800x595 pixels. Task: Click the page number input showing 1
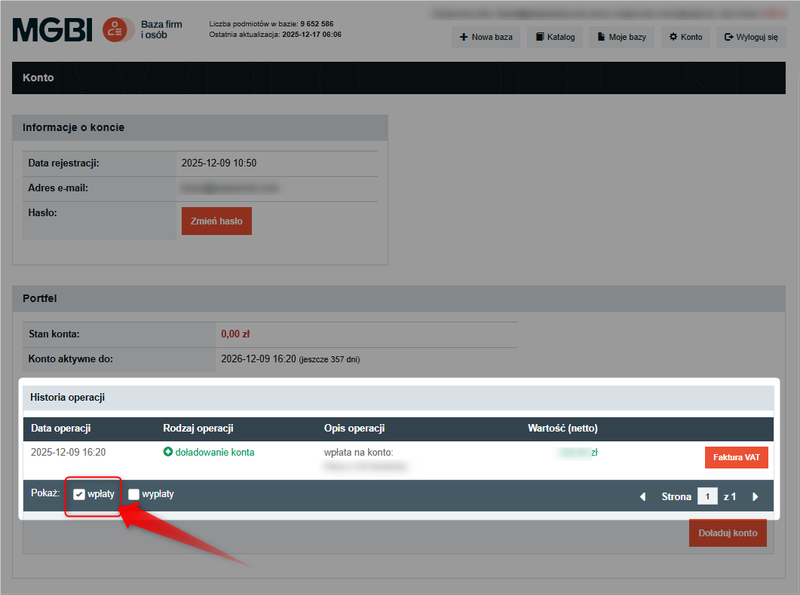708,496
